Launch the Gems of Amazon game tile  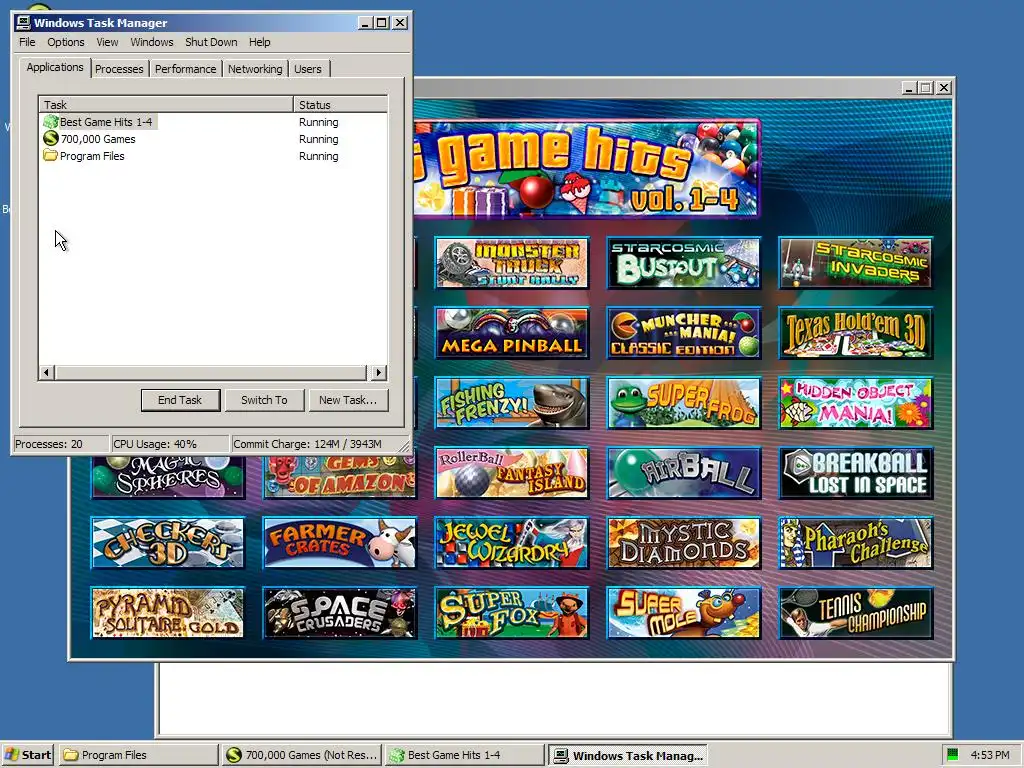coord(340,477)
